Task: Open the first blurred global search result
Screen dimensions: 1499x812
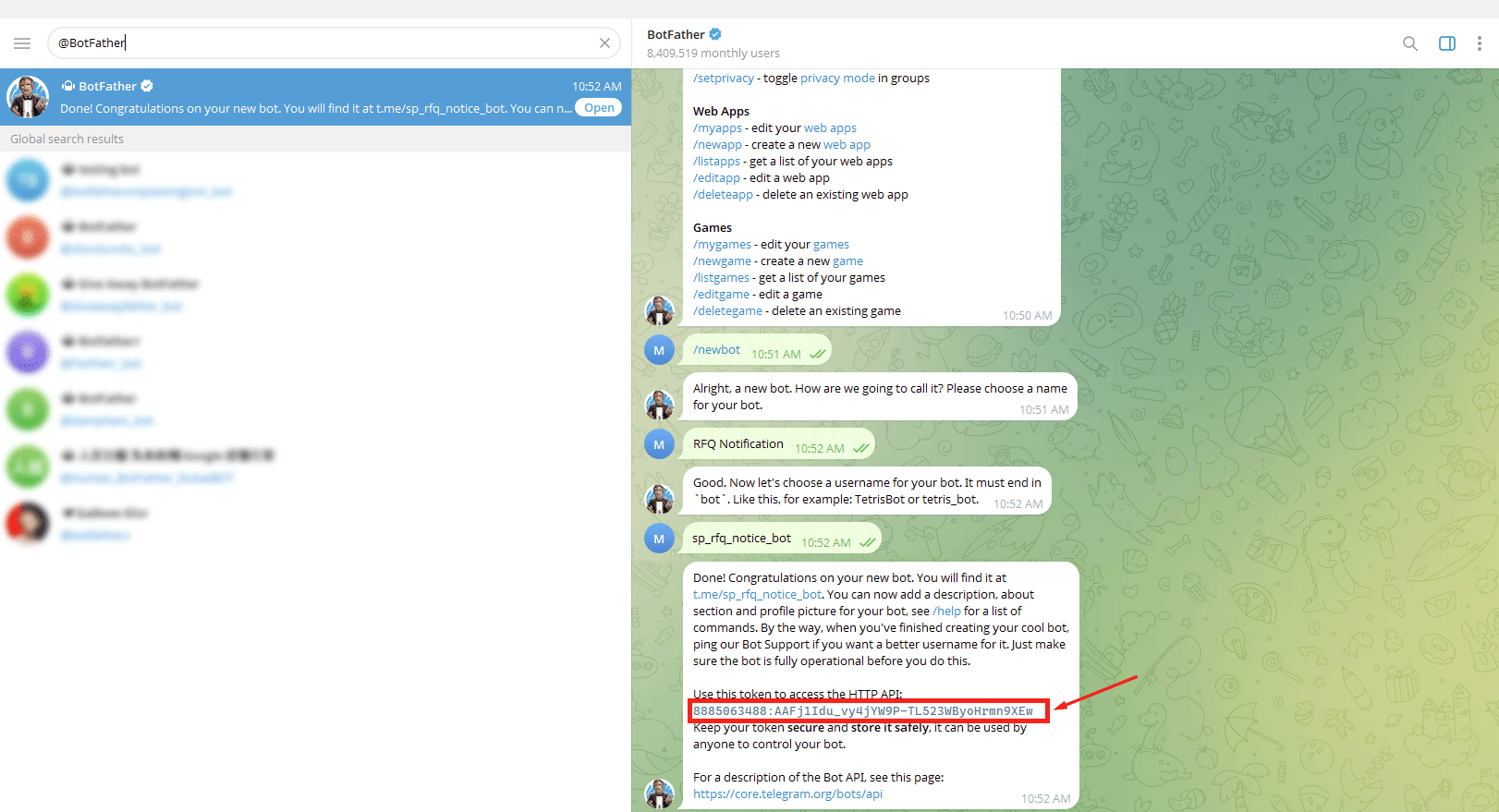Action: coord(315,180)
